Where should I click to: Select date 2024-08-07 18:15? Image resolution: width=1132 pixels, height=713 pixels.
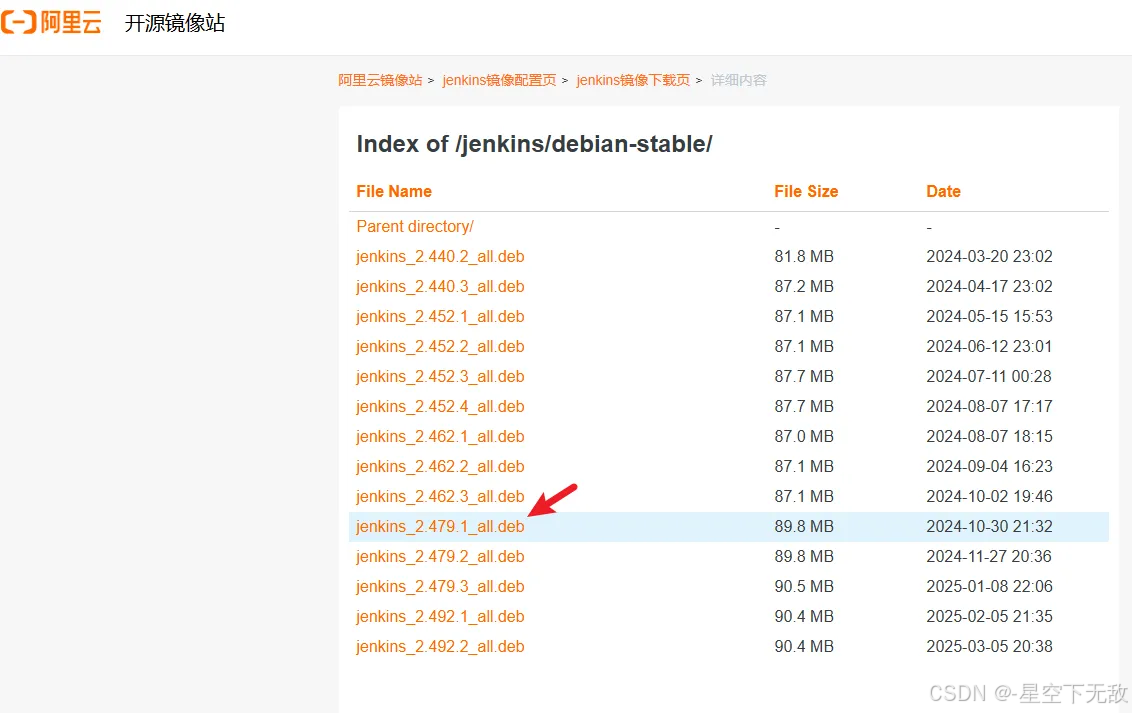tap(990, 437)
